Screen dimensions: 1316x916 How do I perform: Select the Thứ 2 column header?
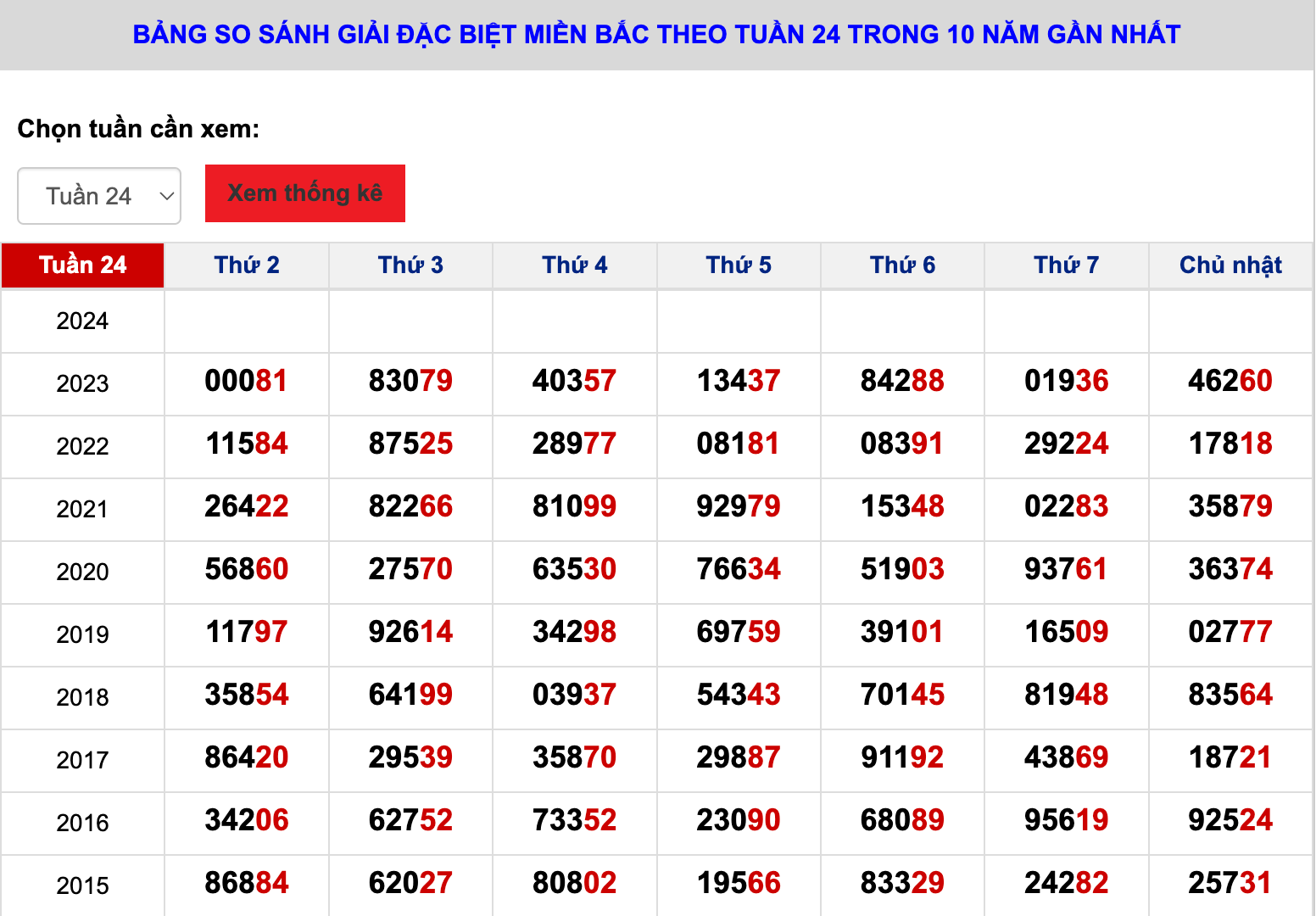tap(246, 265)
